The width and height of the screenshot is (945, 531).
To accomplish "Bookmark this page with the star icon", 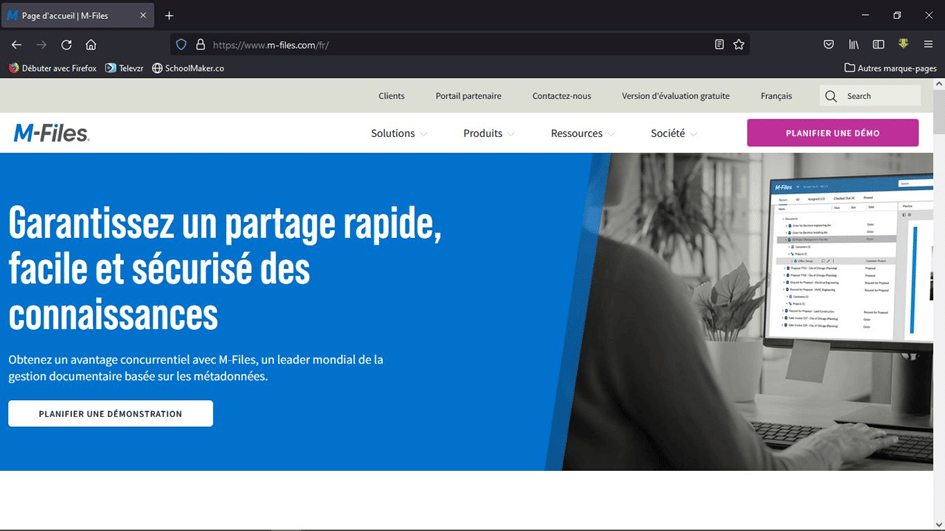I will pyautogui.click(x=739, y=45).
